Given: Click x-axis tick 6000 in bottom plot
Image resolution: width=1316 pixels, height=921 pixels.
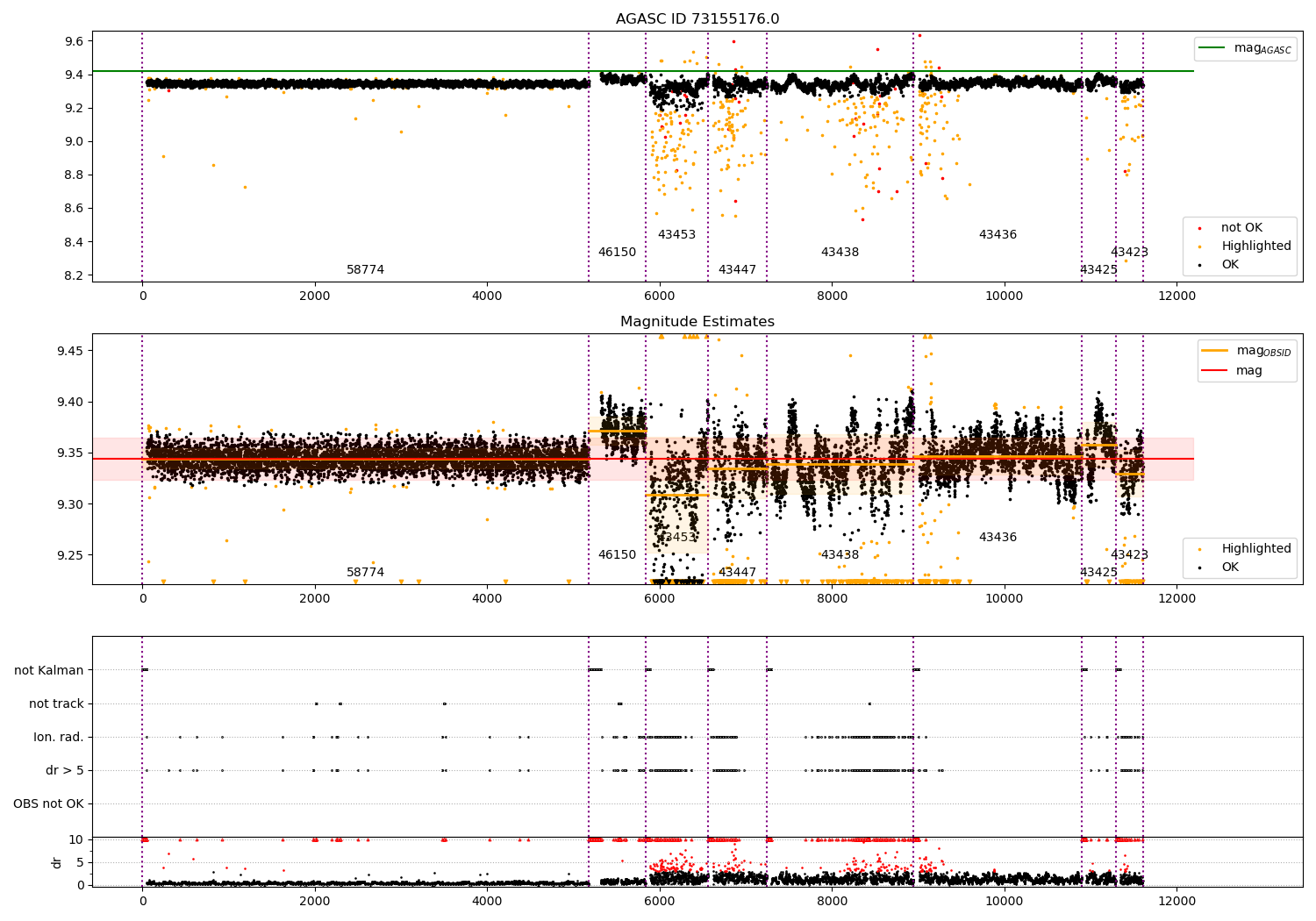Looking at the screenshot, I should (x=660, y=901).
